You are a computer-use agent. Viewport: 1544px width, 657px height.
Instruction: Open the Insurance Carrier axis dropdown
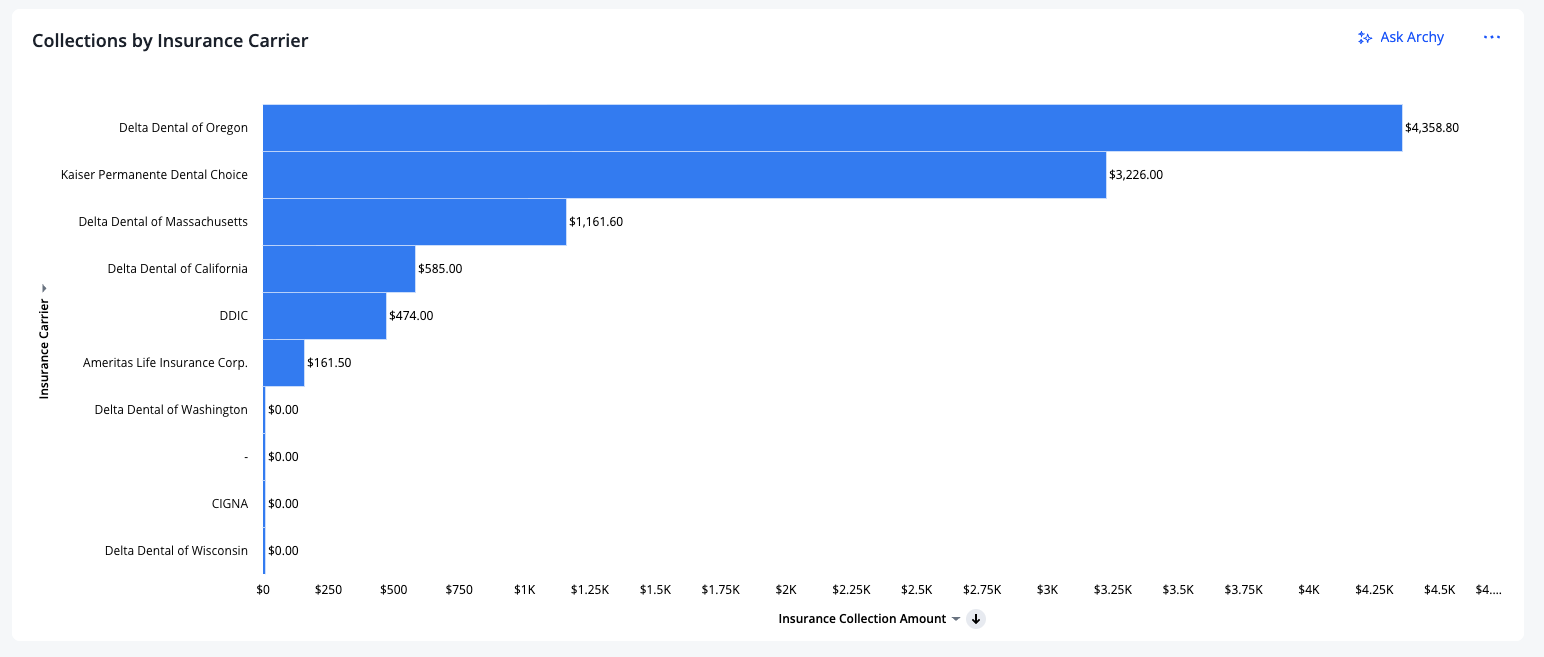(x=44, y=288)
